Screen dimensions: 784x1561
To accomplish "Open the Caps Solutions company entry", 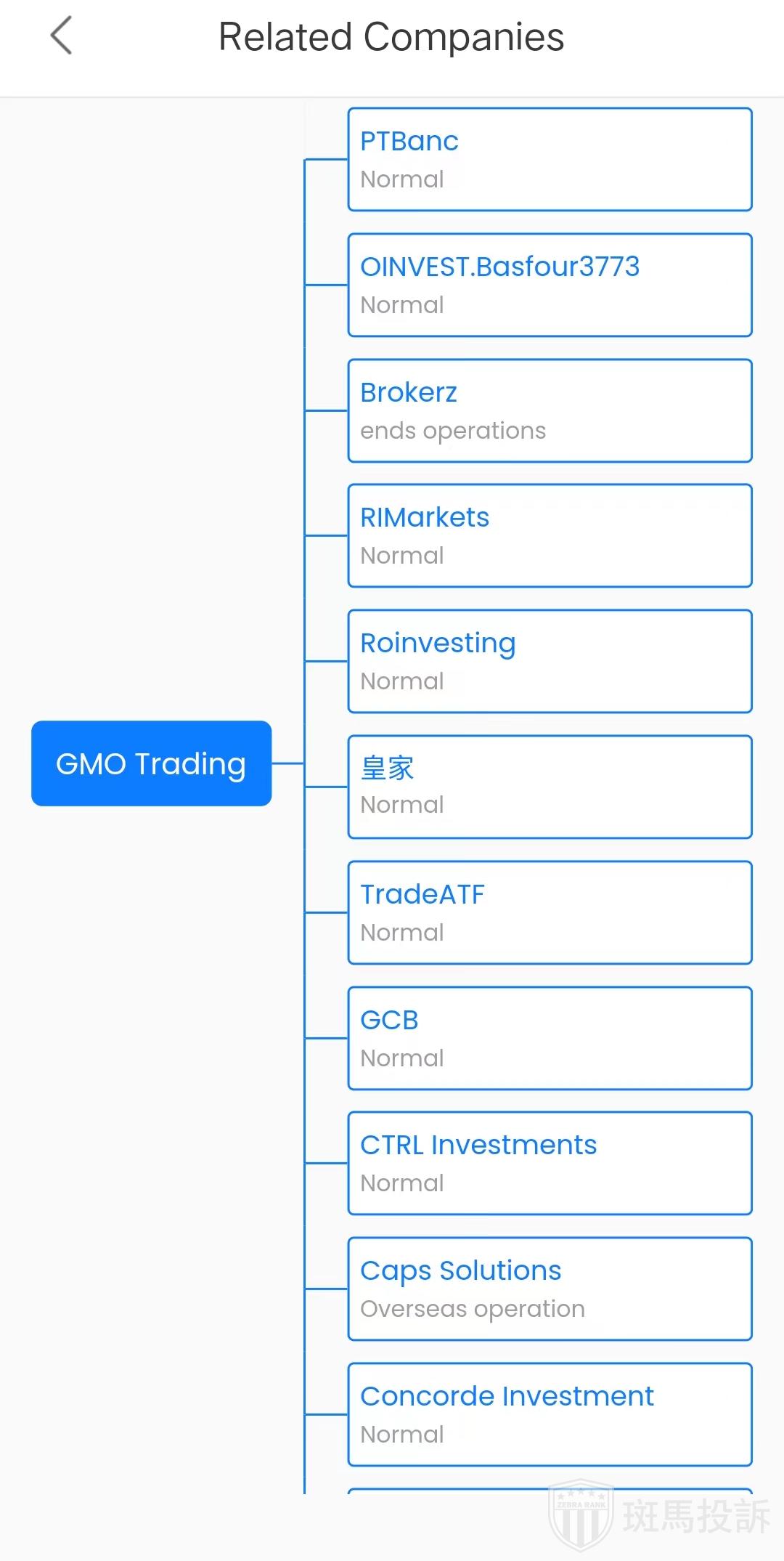I will [x=550, y=1289].
